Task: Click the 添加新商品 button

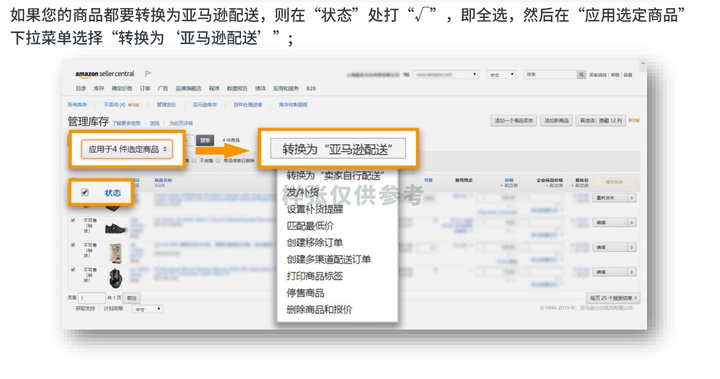Action: click(557, 121)
